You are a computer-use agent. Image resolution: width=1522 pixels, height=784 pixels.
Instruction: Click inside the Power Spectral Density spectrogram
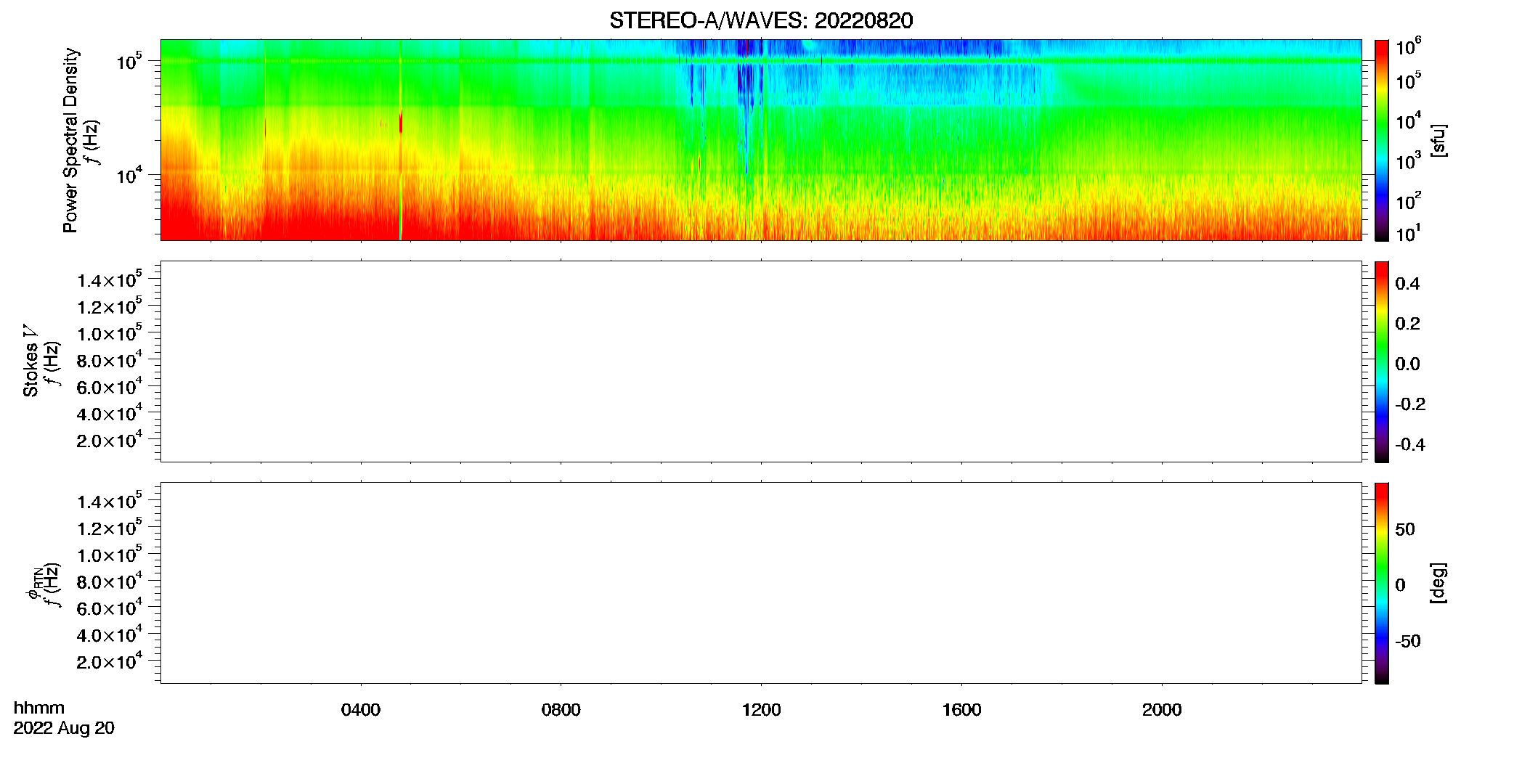point(761,139)
